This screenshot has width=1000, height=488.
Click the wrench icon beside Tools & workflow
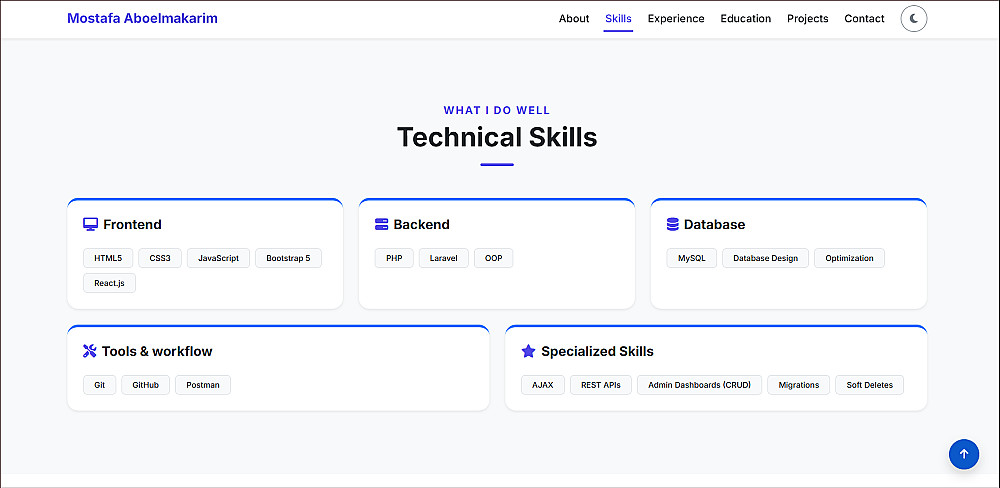90,351
